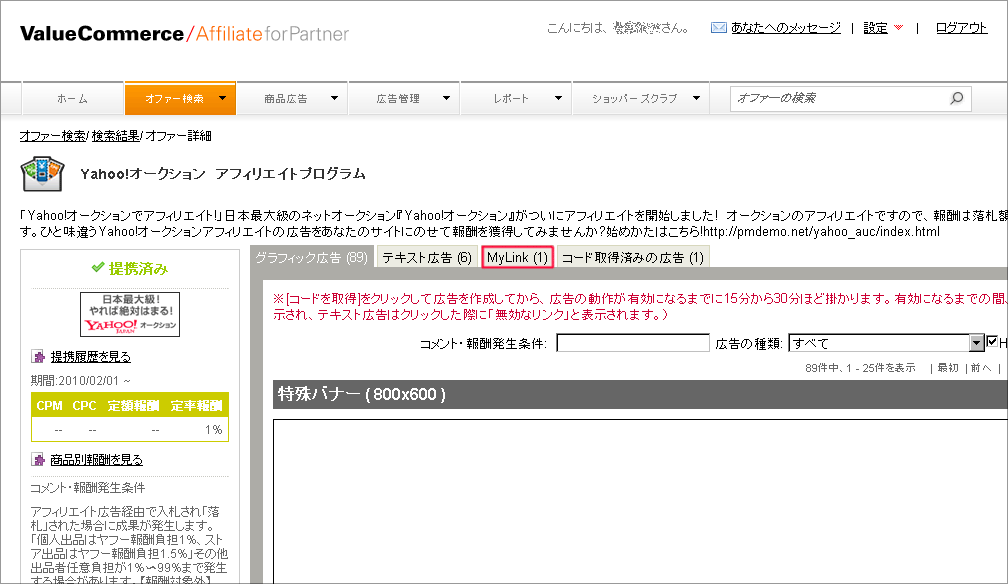Select the MyLink (1) tab
The width and height of the screenshot is (1008, 584).
click(518, 257)
